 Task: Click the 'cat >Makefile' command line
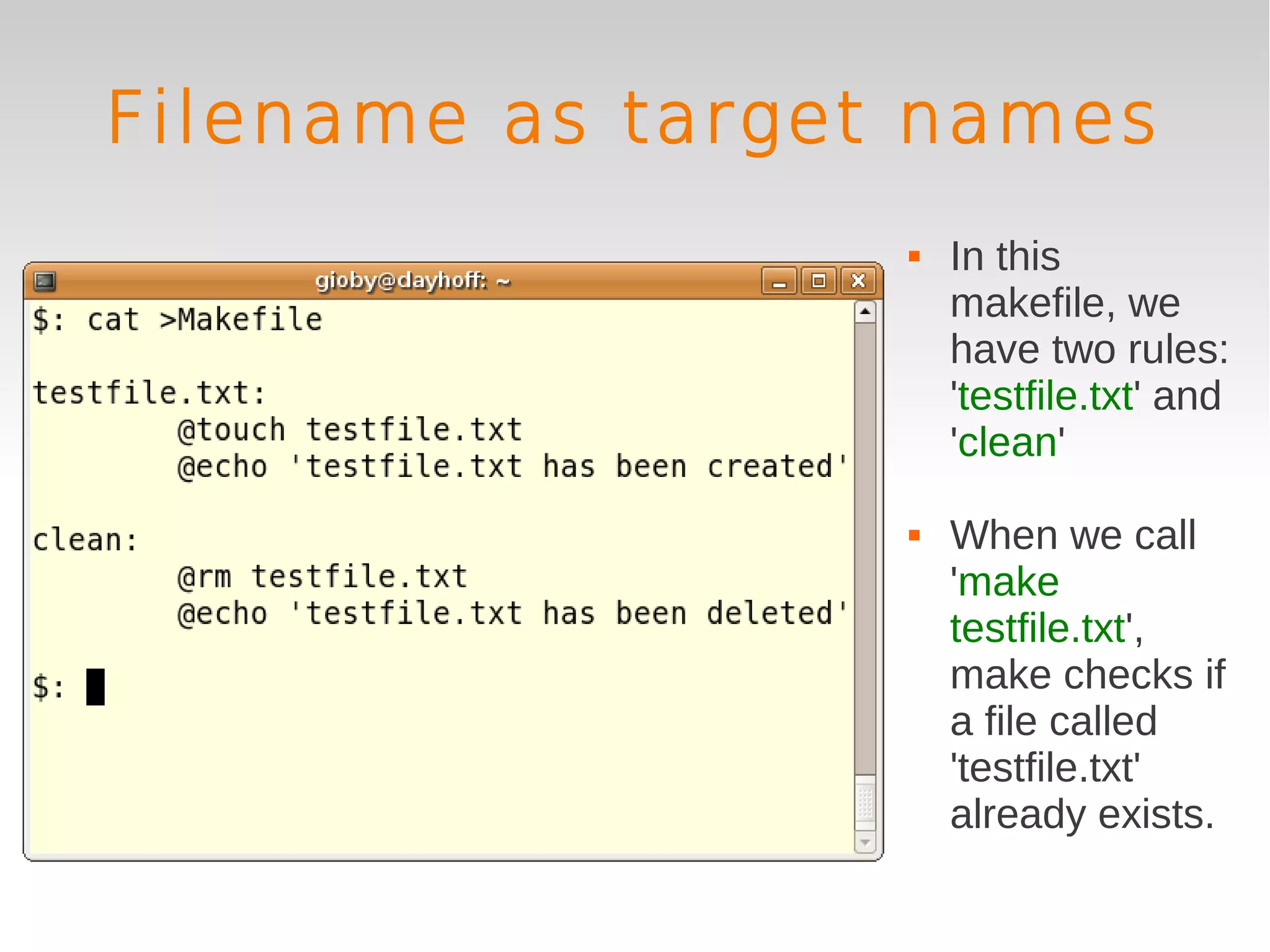tap(205, 320)
